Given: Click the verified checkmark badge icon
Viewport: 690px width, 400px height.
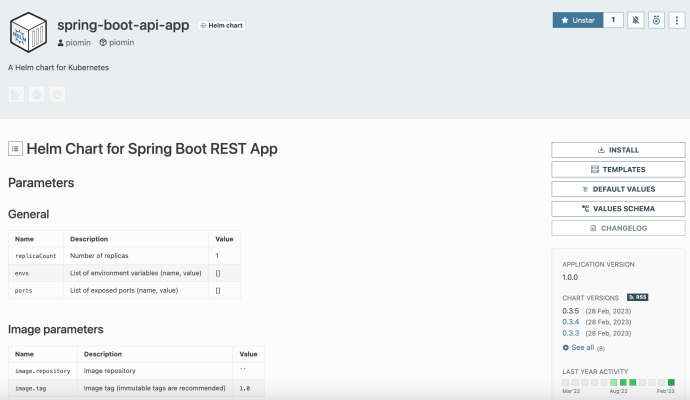Looking at the screenshot, I should (x=37, y=94).
